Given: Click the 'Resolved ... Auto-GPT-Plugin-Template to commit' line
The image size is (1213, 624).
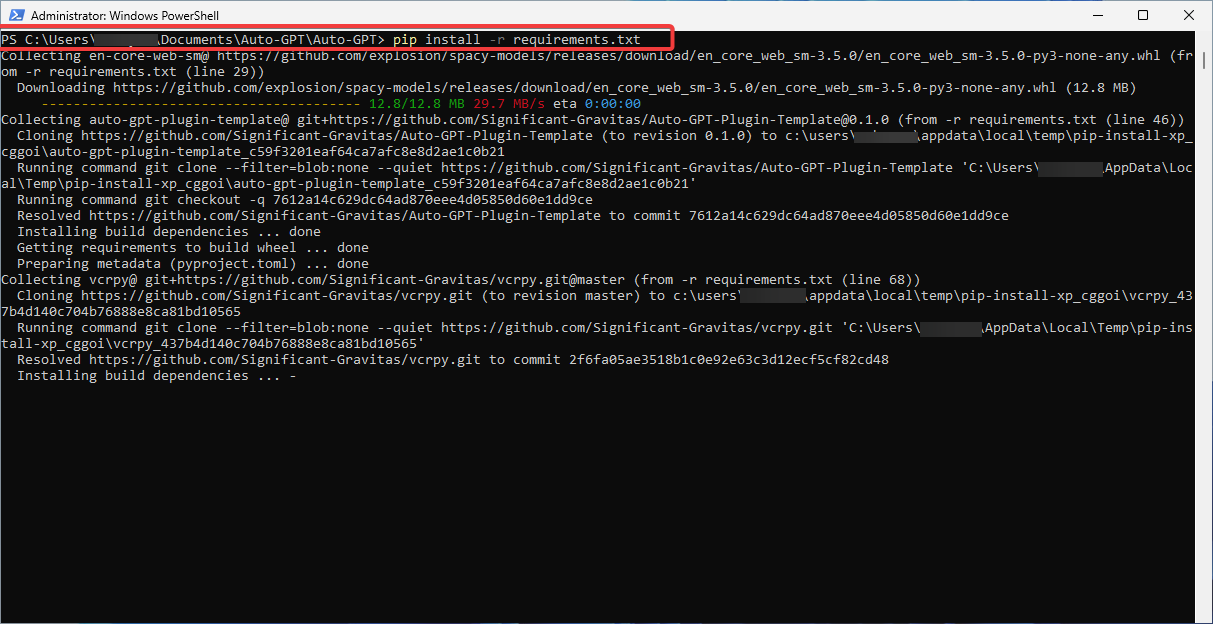Looking at the screenshot, I should [x=513, y=216].
